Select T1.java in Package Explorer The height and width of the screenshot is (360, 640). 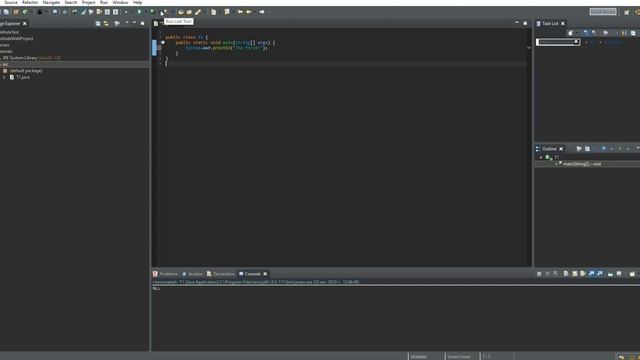[x=22, y=77]
